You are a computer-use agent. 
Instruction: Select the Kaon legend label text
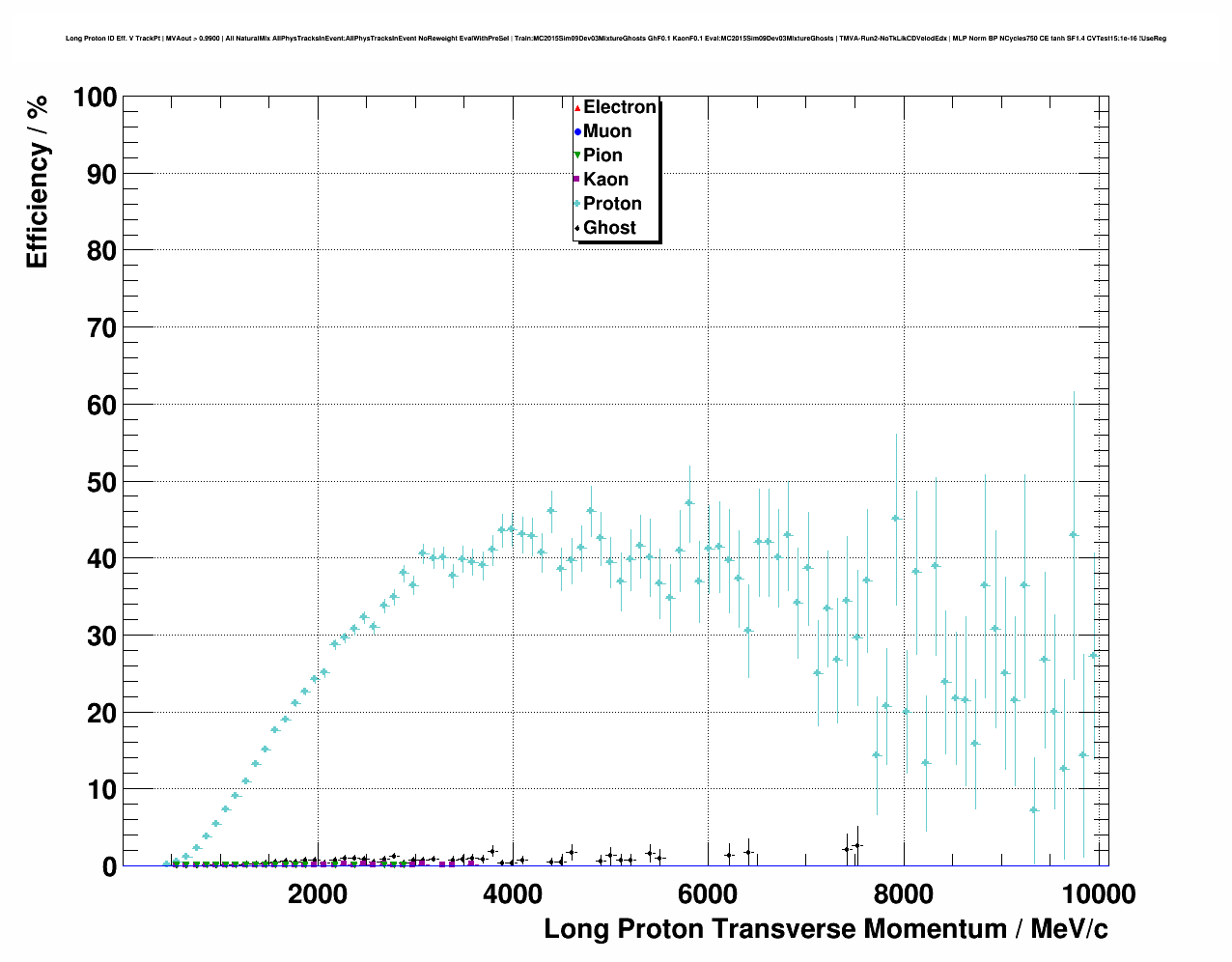(605, 180)
